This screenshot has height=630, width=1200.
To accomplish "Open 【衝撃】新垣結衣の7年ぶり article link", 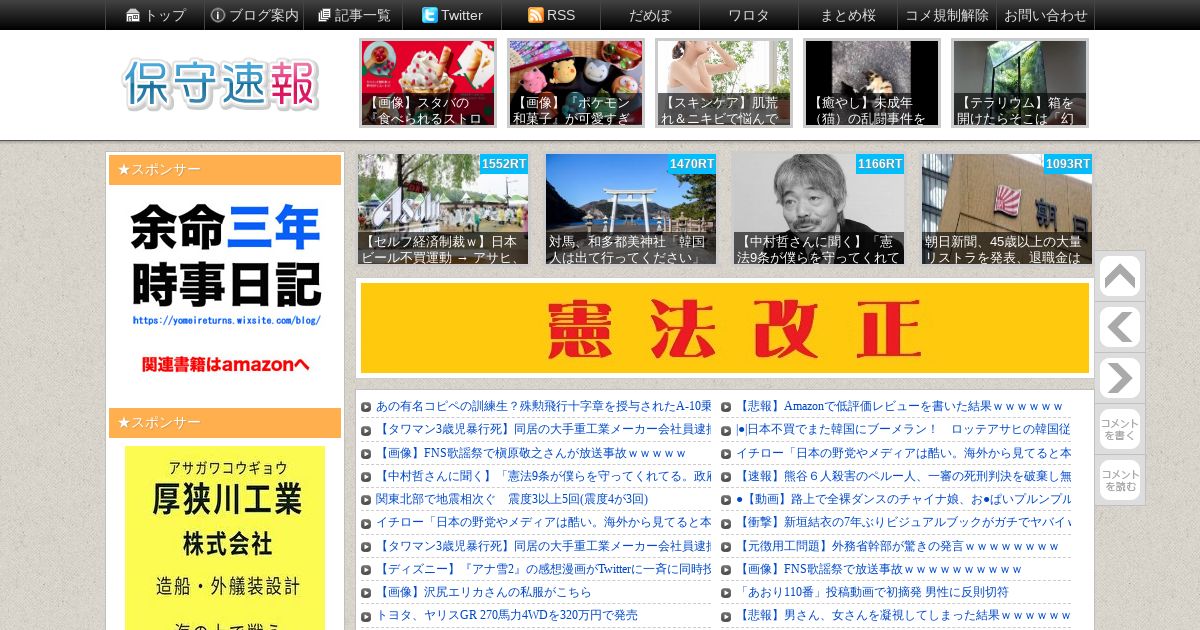I will 903,522.
